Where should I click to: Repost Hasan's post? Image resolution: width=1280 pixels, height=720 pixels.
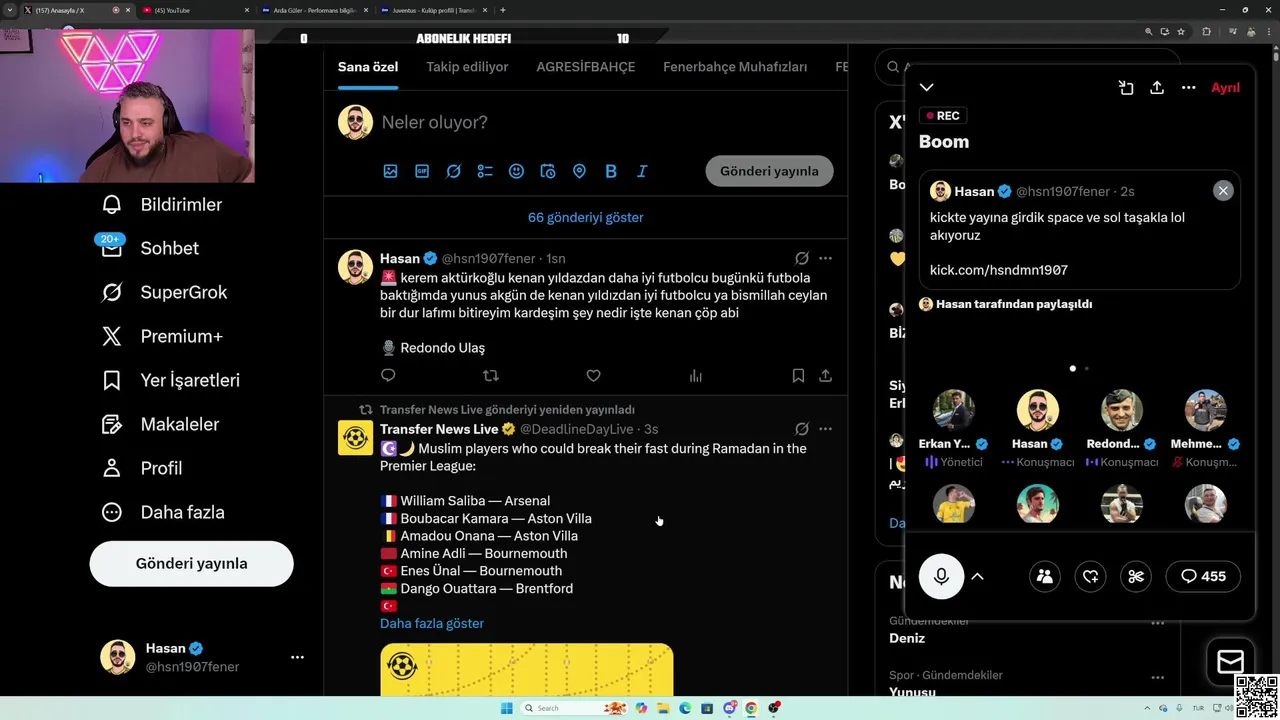[x=491, y=376]
